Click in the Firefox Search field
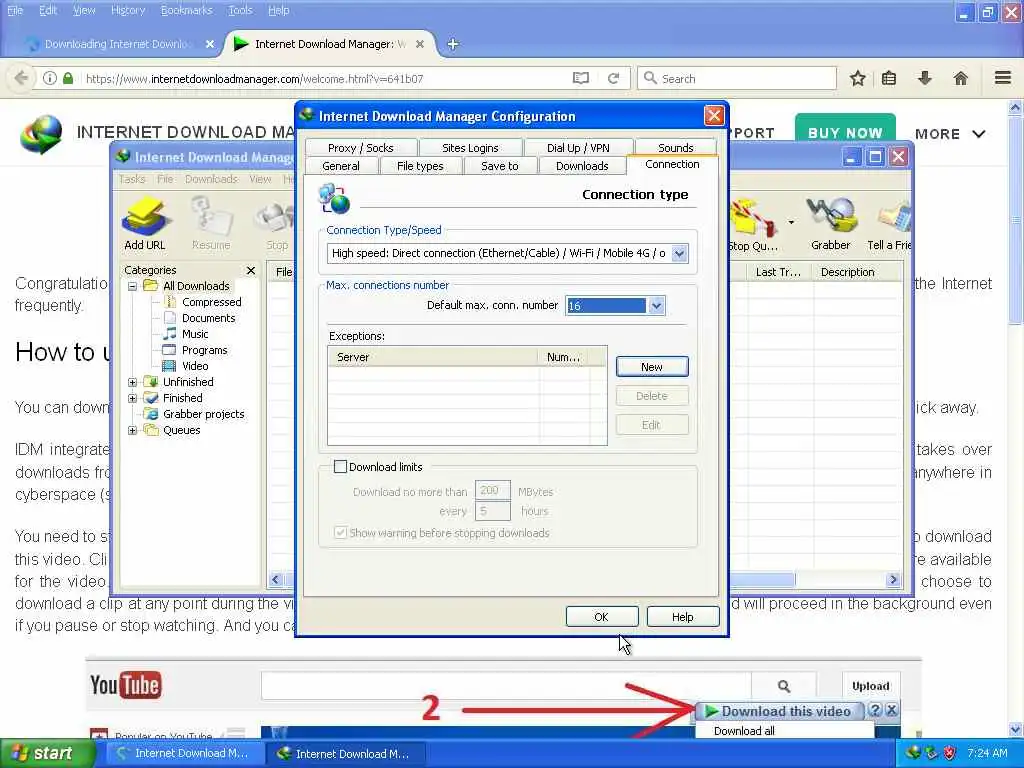1024x768 pixels. point(737,78)
